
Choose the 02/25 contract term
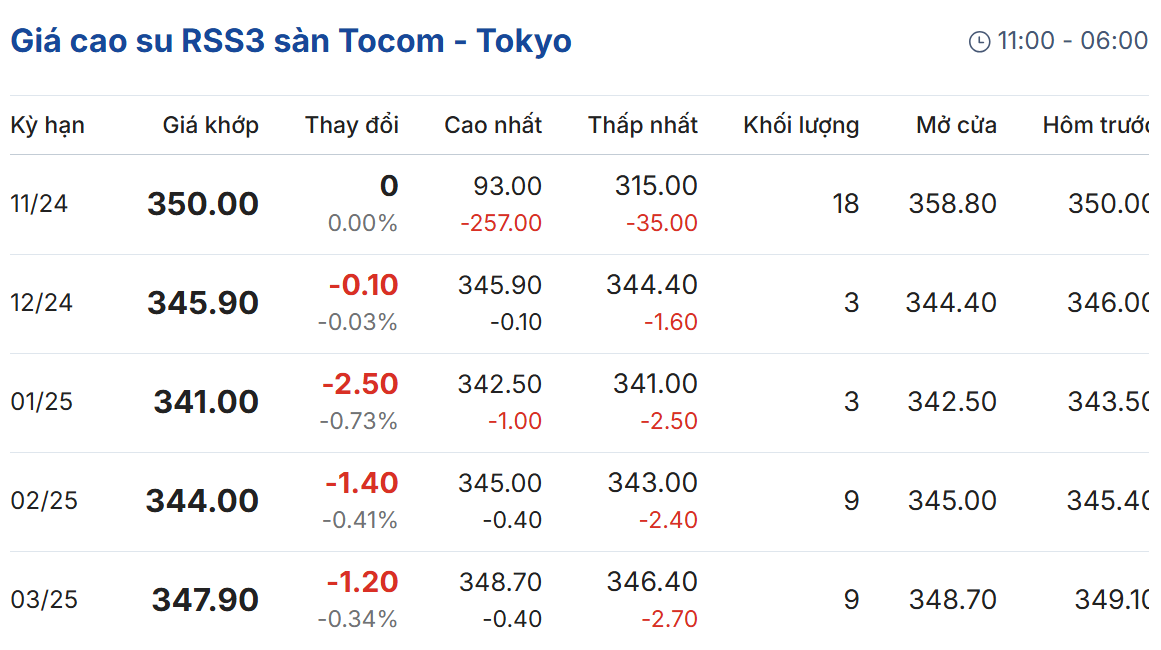pyautogui.click(x=44, y=500)
